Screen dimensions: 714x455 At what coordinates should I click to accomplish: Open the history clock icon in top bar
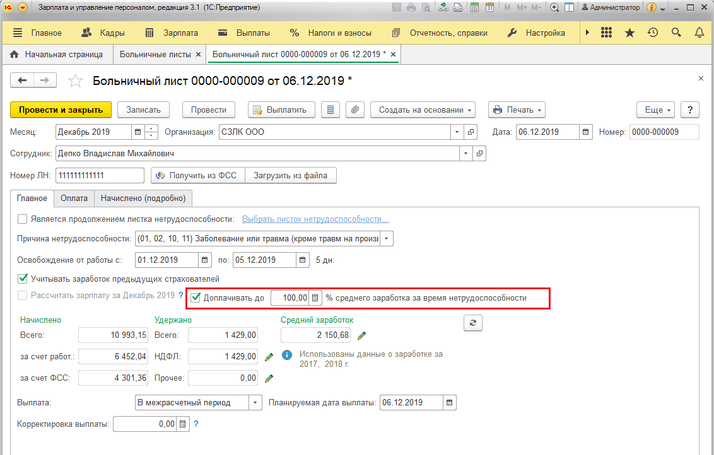coord(653,33)
